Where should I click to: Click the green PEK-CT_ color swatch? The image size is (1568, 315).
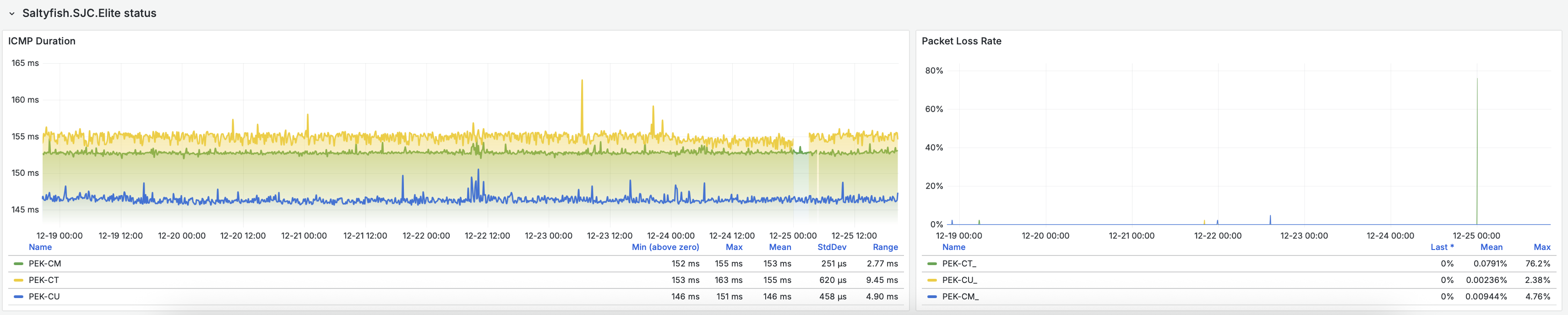pyautogui.click(x=931, y=263)
